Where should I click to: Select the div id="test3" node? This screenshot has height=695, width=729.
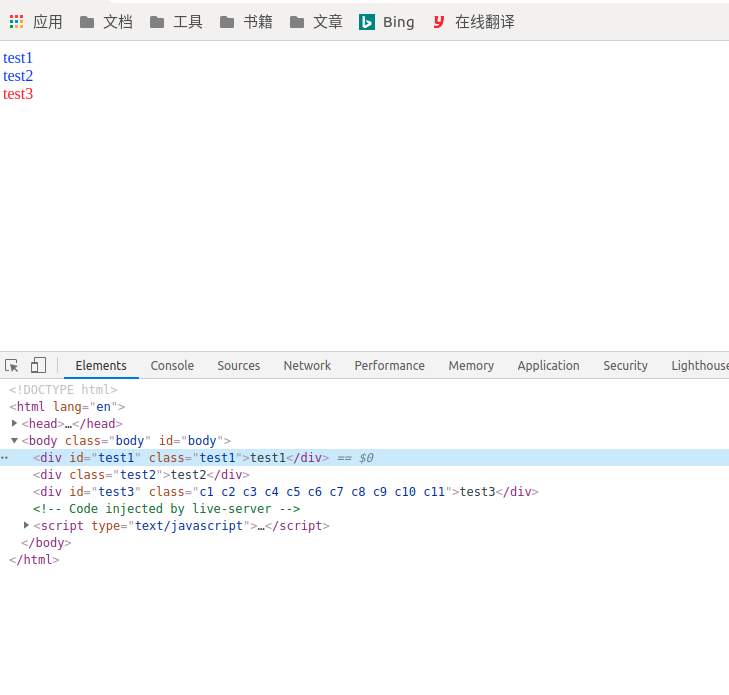pyautogui.click(x=285, y=492)
